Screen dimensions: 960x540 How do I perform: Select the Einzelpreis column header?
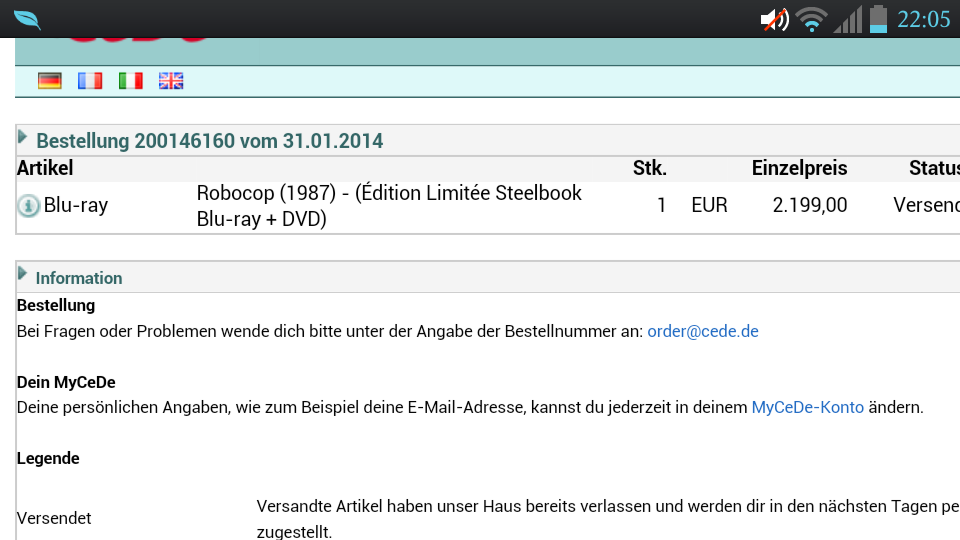[x=800, y=168]
